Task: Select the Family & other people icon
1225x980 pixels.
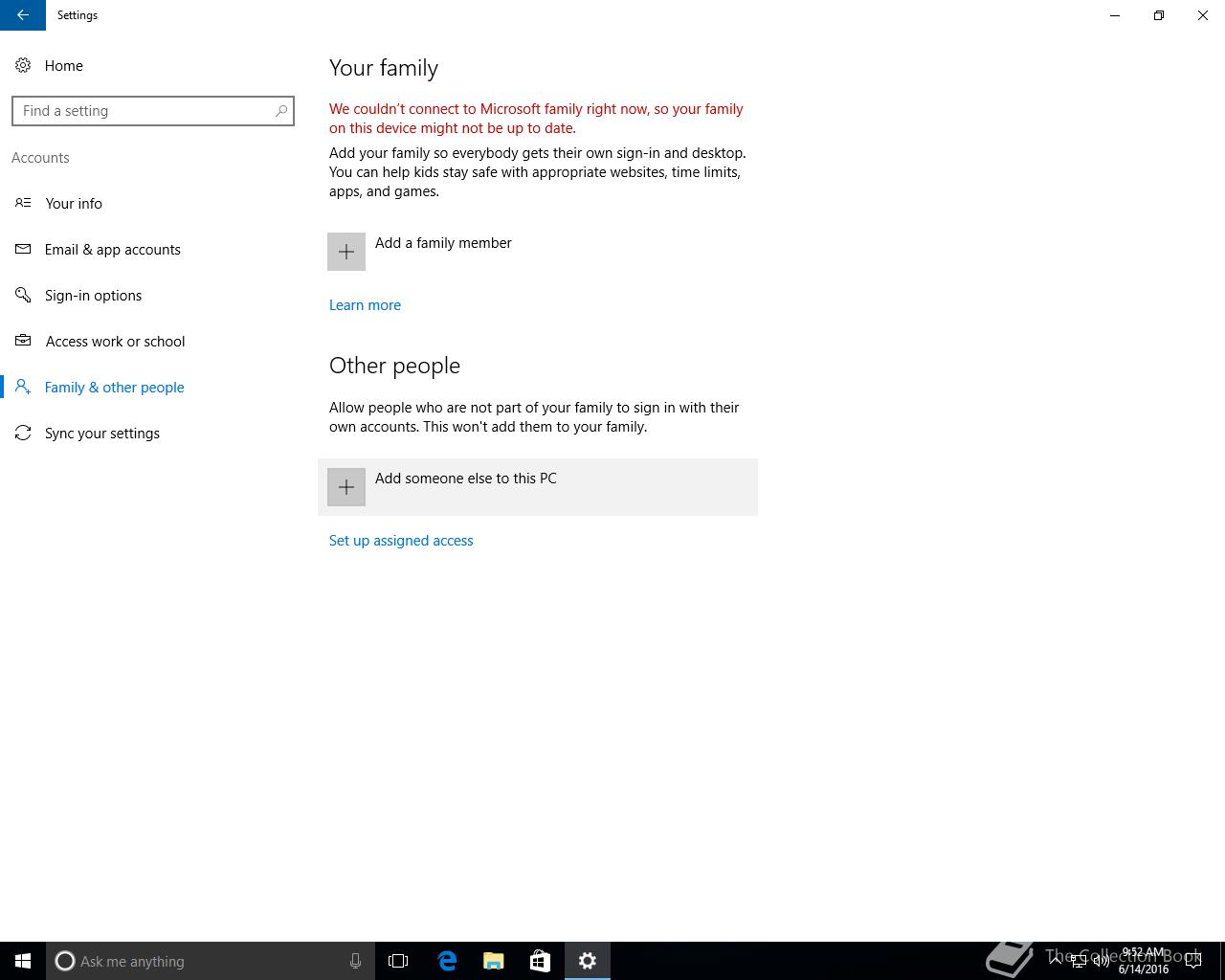Action: tap(23, 387)
